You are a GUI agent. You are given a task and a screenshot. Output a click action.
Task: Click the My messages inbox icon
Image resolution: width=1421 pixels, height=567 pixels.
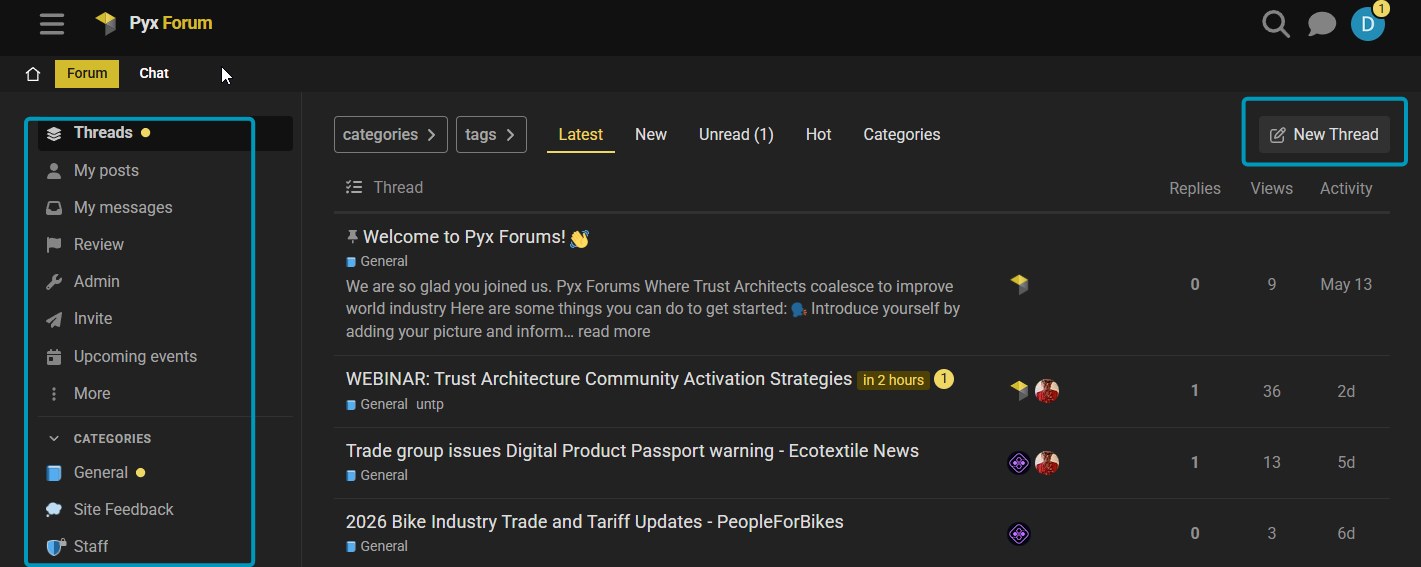click(x=54, y=208)
